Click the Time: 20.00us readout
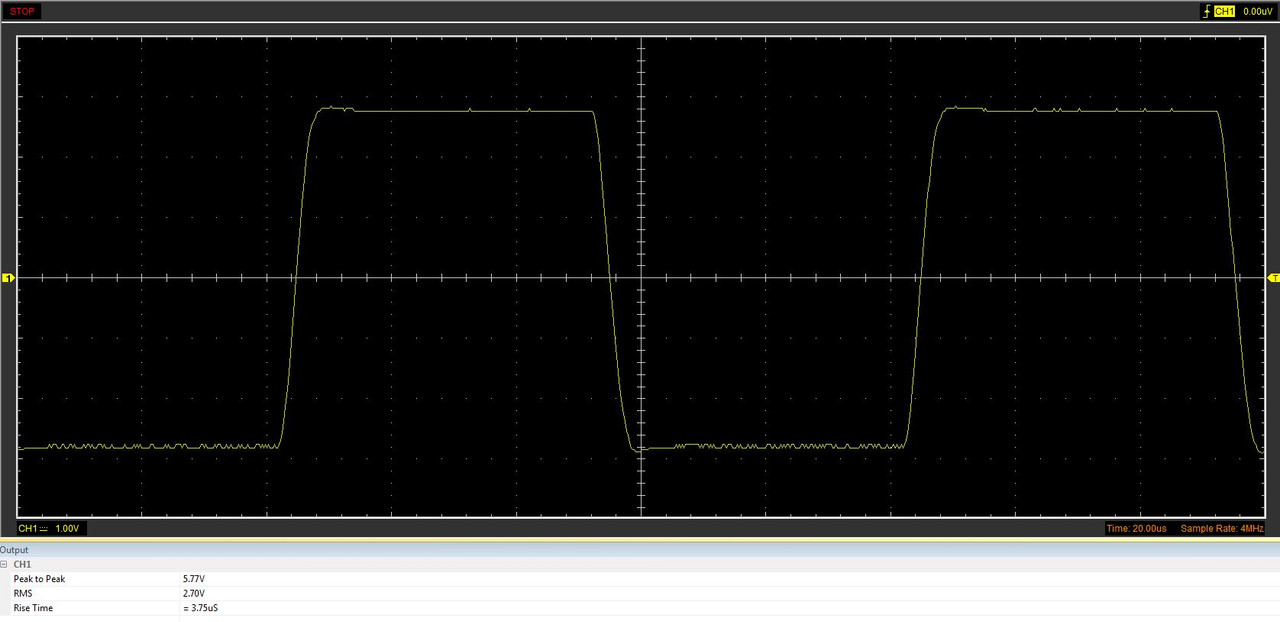The width and height of the screenshot is (1280, 622). pos(1137,528)
